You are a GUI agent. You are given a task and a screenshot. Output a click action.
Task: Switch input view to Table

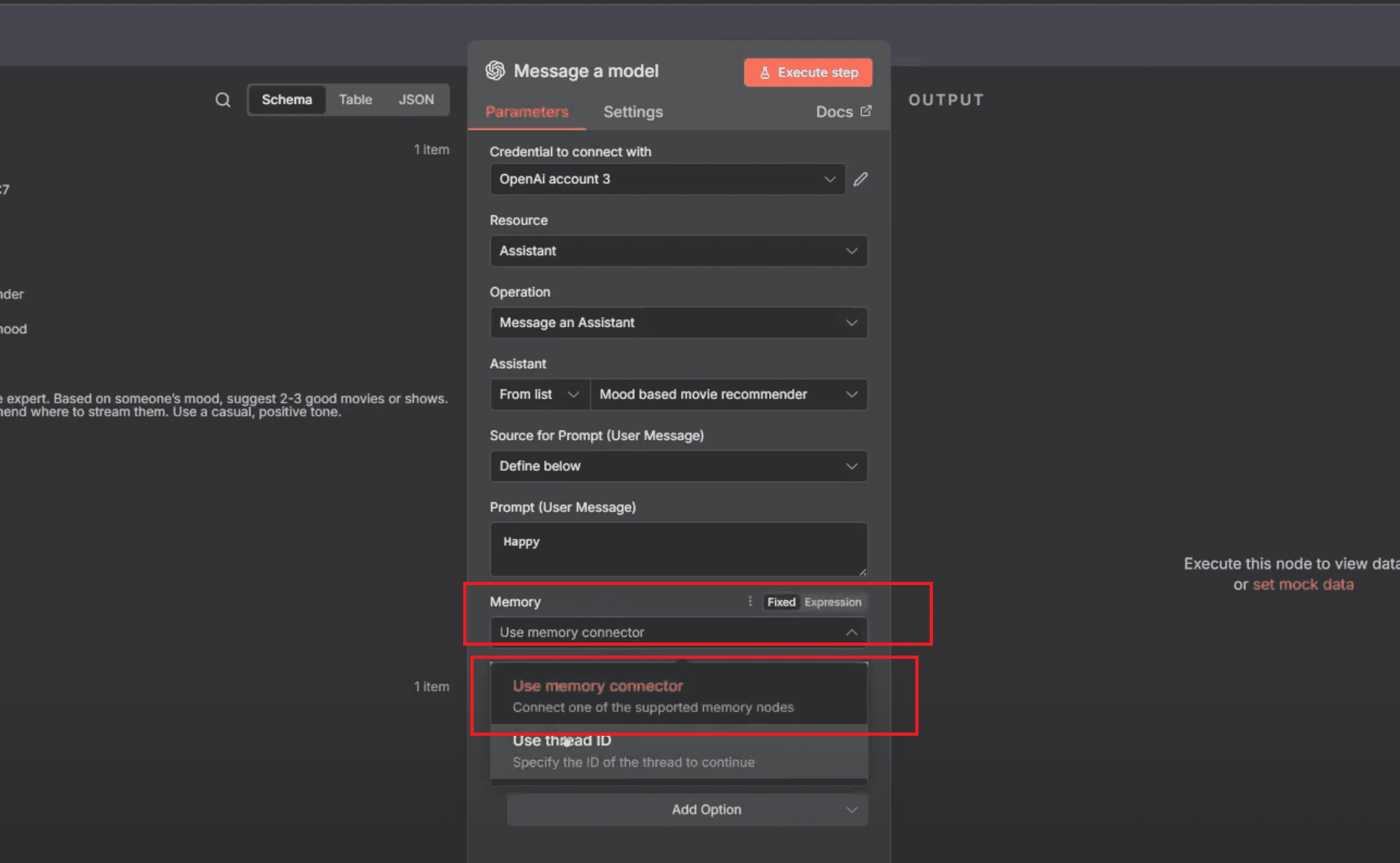coord(355,100)
